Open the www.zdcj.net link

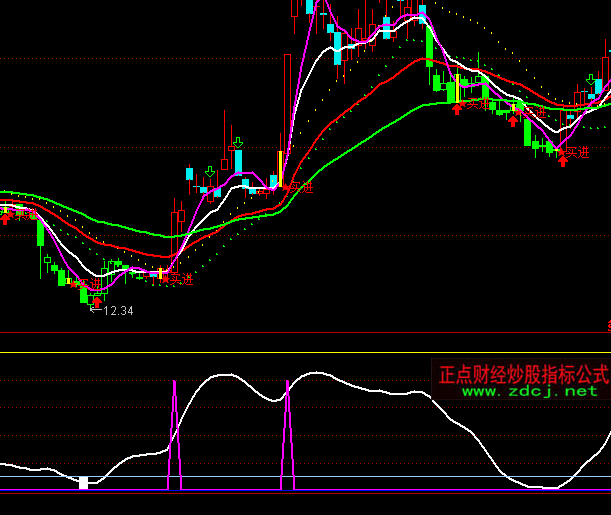tap(528, 392)
